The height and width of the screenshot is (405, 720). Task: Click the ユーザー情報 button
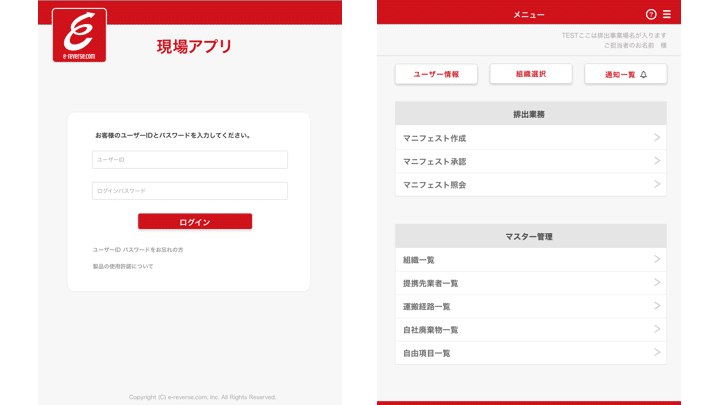[436, 74]
